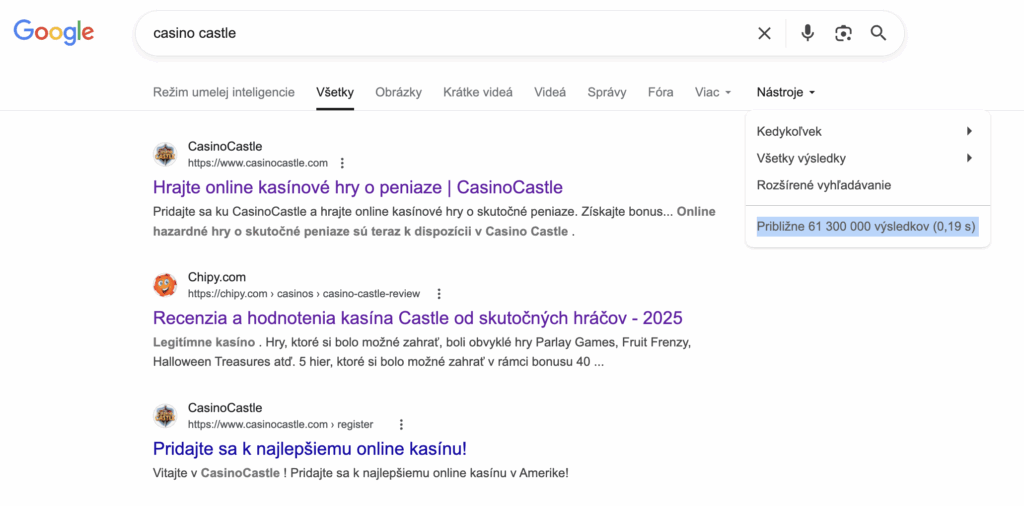The height and width of the screenshot is (506, 1024).
Task: Click the magnifying glass search button
Action: (878, 33)
